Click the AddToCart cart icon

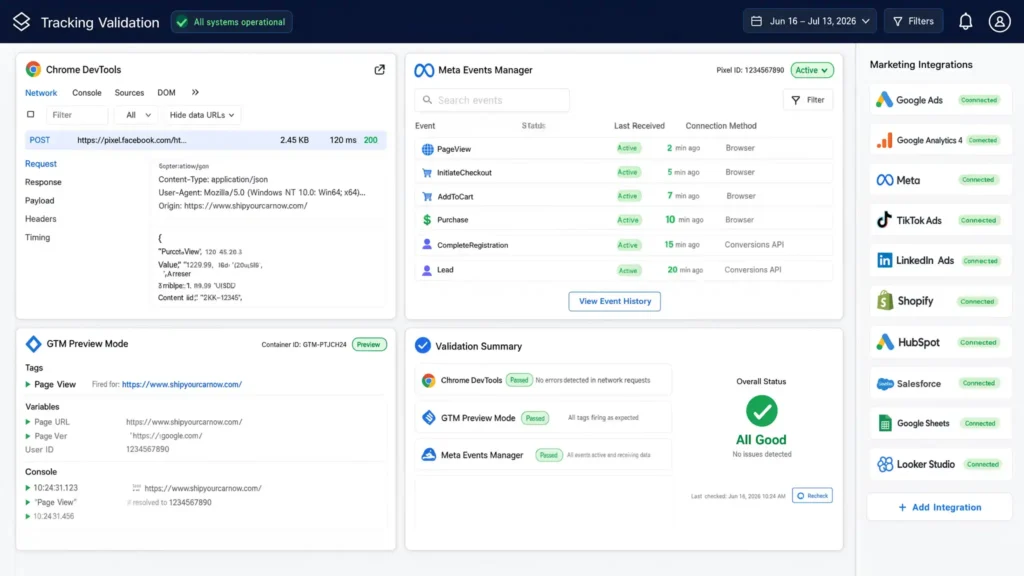click(x=427, y=196)
